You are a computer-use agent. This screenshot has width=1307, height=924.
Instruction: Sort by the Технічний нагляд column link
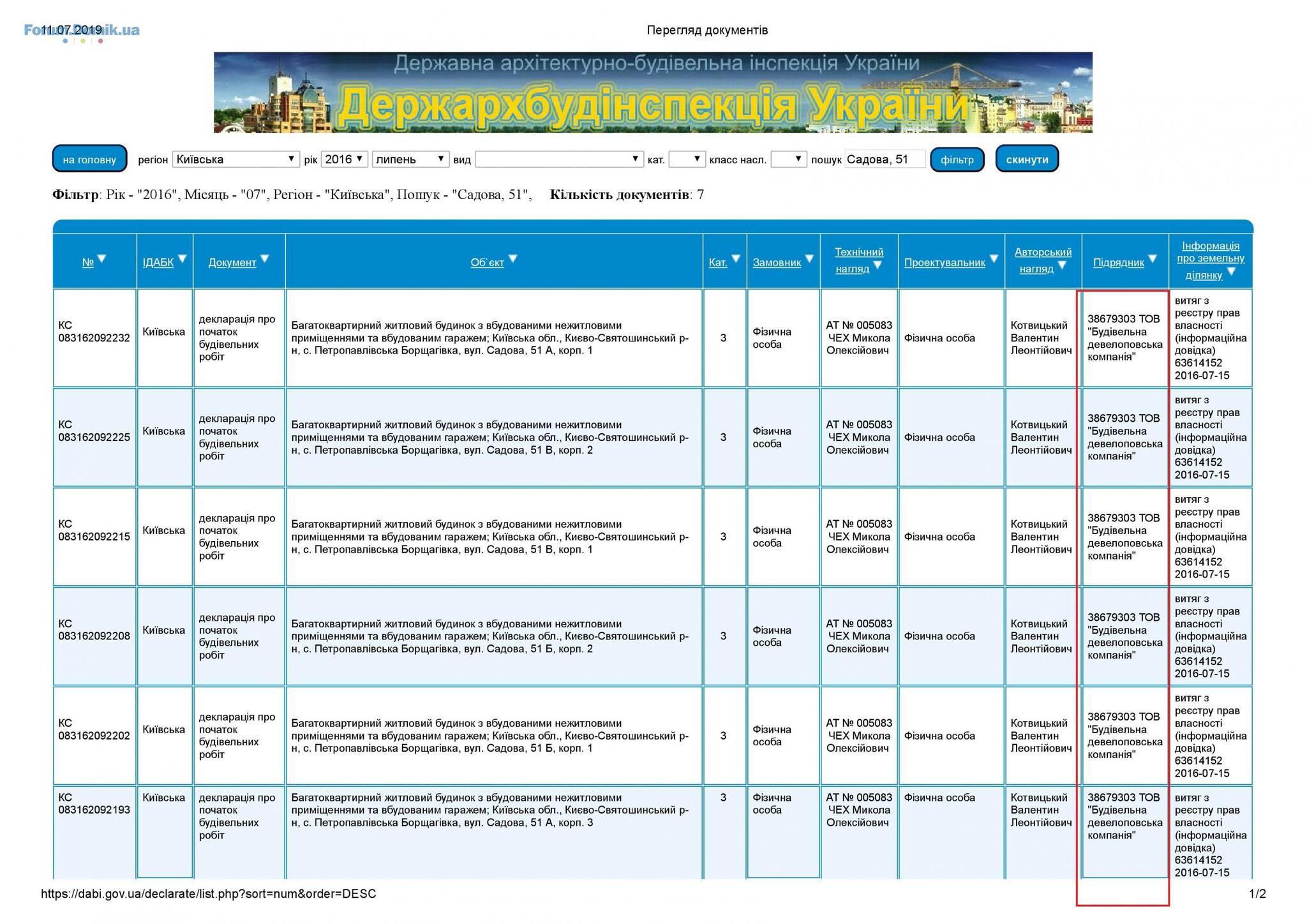[x=858, y=260]
